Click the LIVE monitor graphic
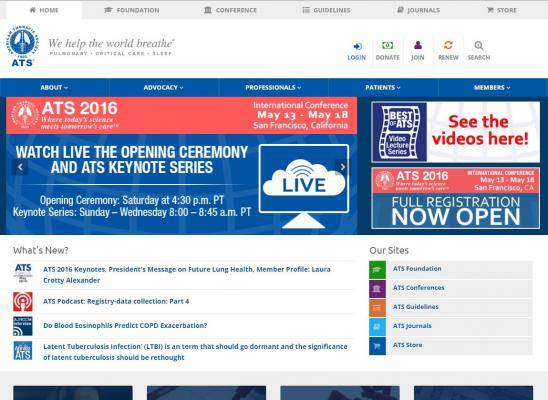 [304, 186]
